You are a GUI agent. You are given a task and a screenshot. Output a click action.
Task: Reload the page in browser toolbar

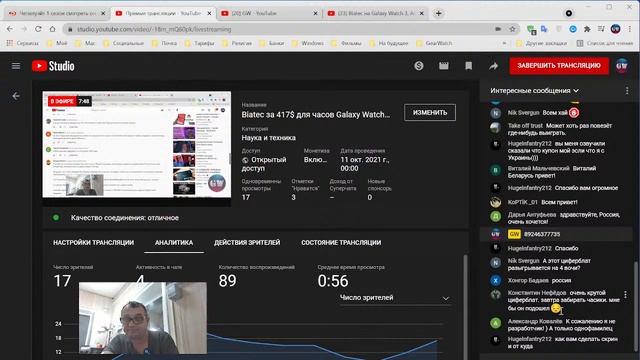(x=38, y=29)
